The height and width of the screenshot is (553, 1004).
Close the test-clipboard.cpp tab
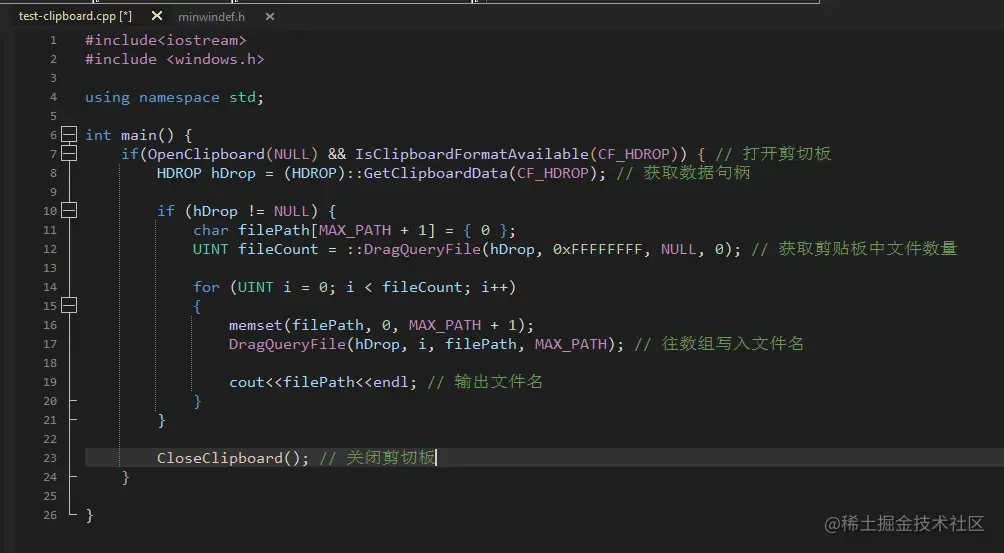click(x=157, y=16)
